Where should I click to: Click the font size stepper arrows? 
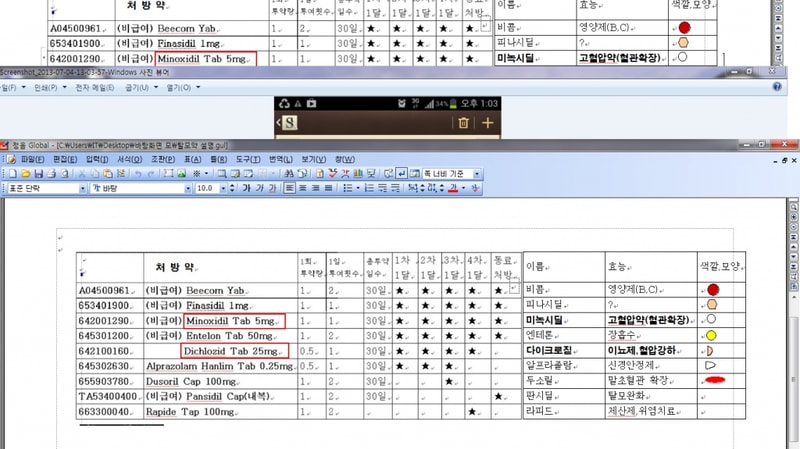pos(233,188)
